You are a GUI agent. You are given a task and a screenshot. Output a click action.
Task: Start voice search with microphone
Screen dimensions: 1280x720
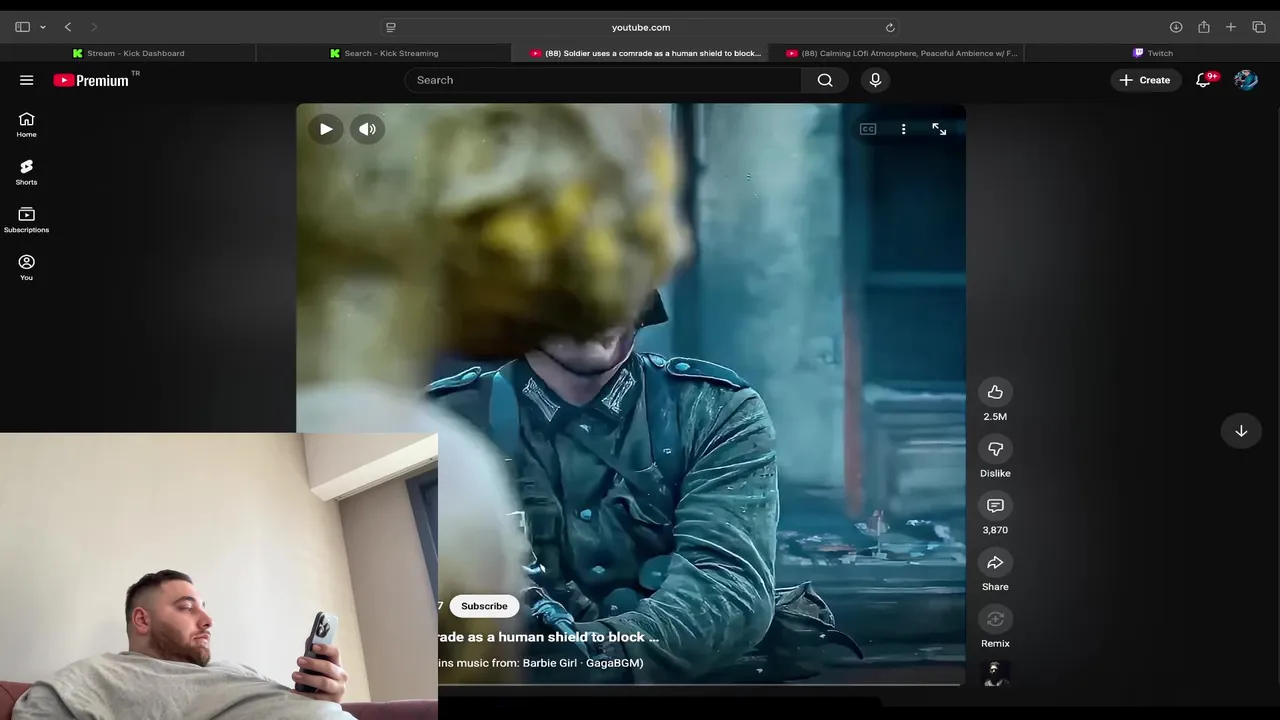click(x=875, y=80)
